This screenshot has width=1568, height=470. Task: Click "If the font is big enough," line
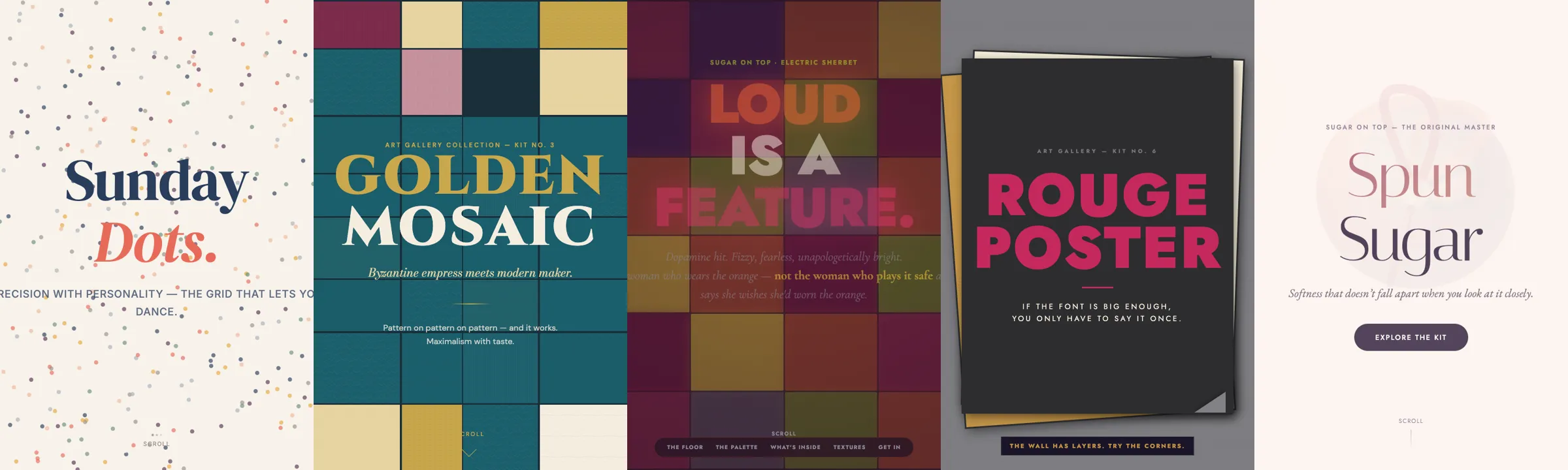pyautogui.click(x=1097, y=306)
